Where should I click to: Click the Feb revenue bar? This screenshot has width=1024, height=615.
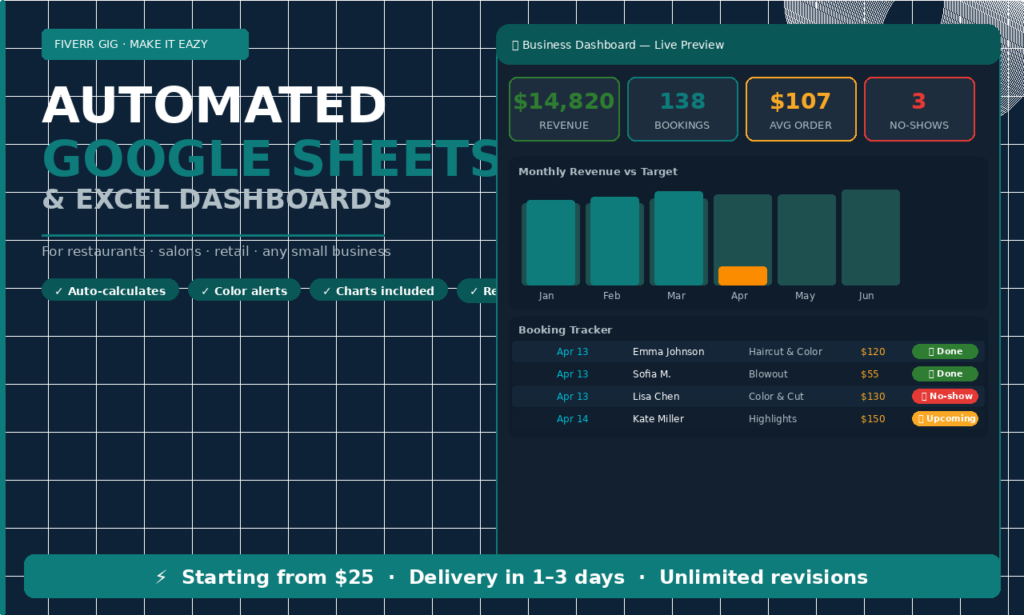(615, 241)
